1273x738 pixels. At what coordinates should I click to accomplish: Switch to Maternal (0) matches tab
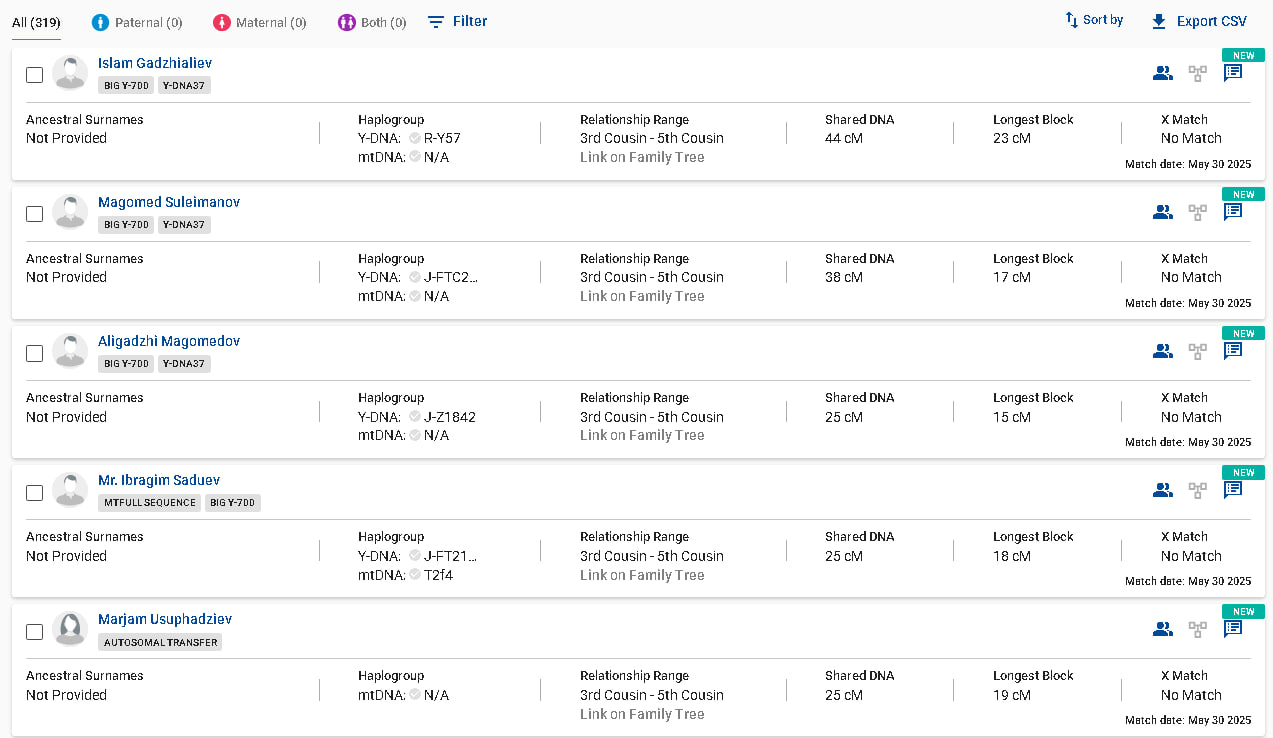(260, 22)
